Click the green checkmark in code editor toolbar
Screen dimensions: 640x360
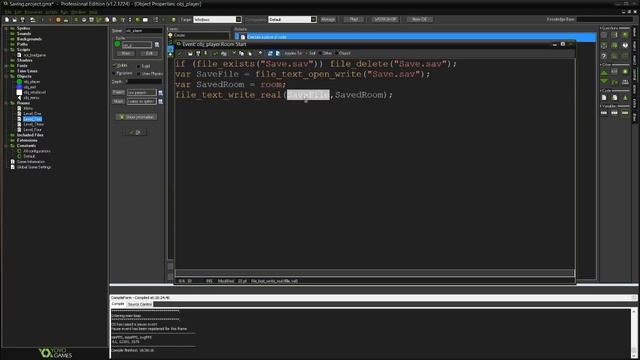point(180,53)
